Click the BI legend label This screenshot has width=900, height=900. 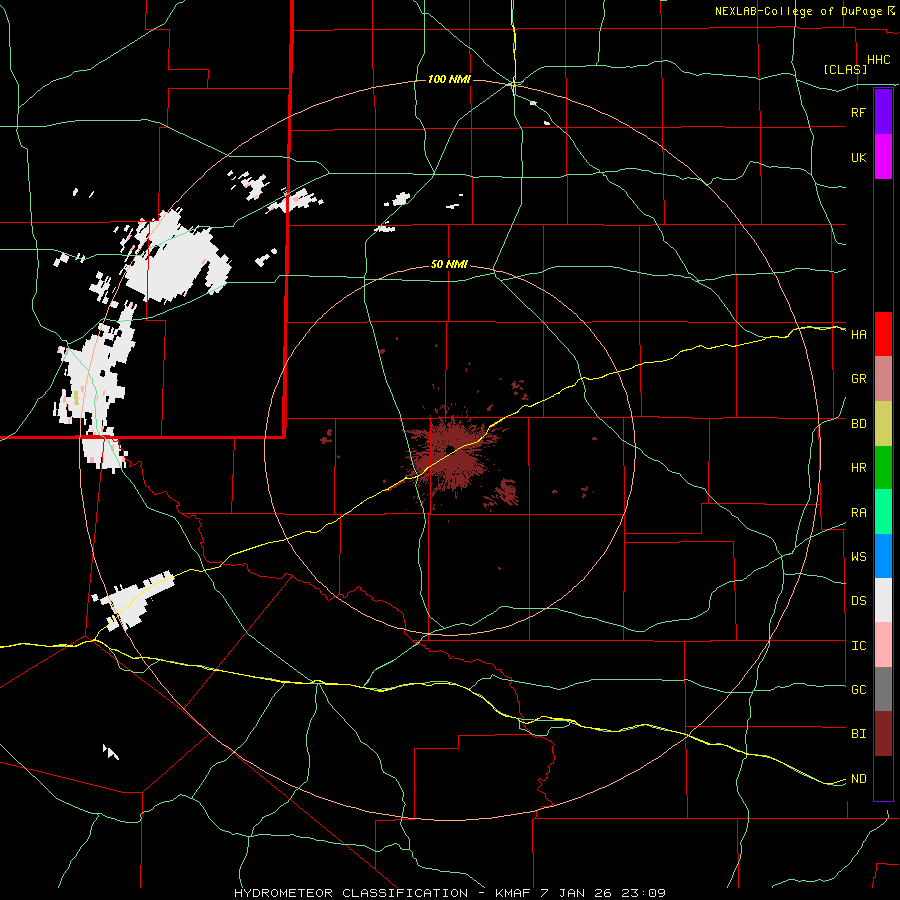pos(859,734)
